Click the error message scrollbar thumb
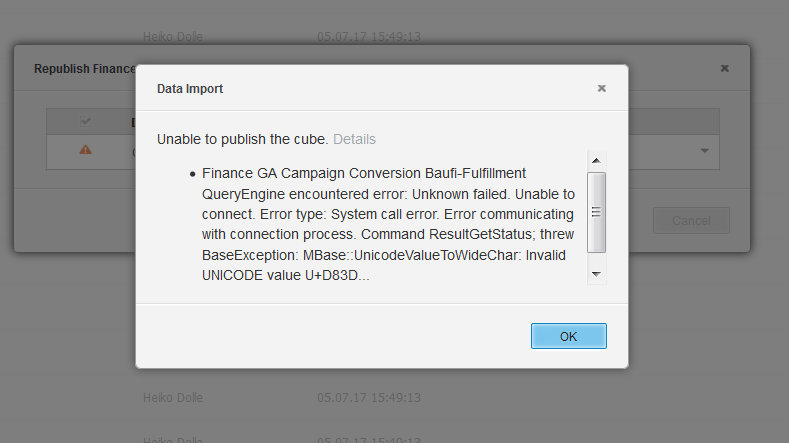 [596, 212]
